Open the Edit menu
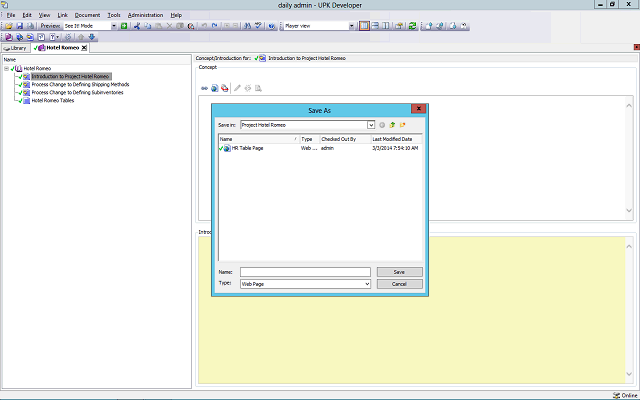640x400 pixels. [x=27, y=15]
